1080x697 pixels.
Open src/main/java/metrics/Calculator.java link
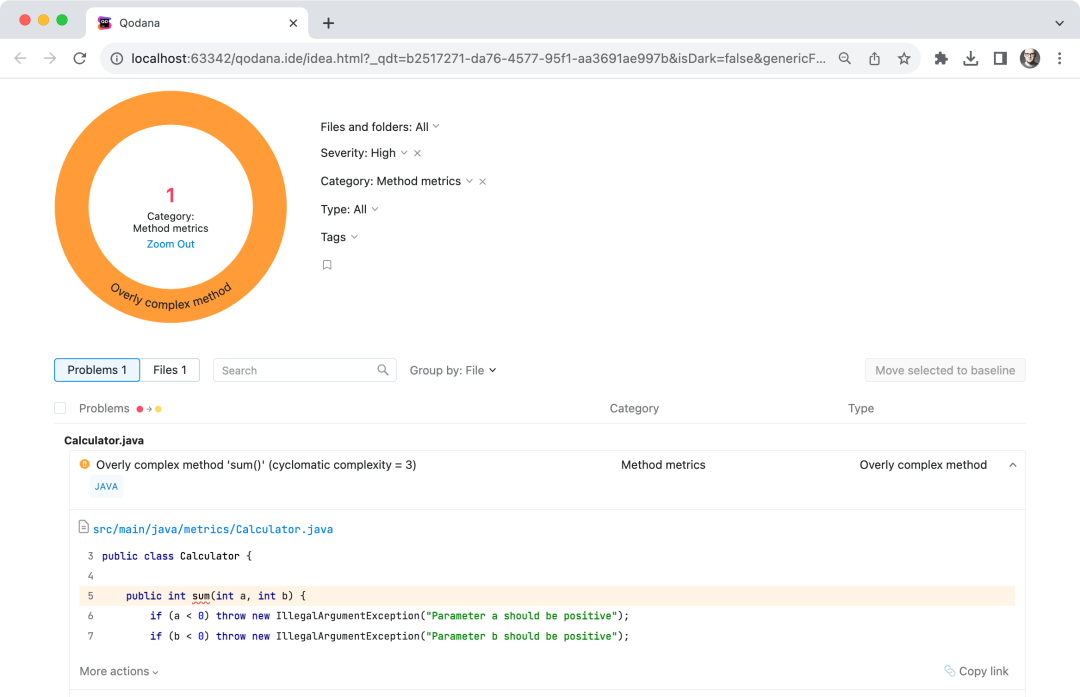[x=213, y=529]
